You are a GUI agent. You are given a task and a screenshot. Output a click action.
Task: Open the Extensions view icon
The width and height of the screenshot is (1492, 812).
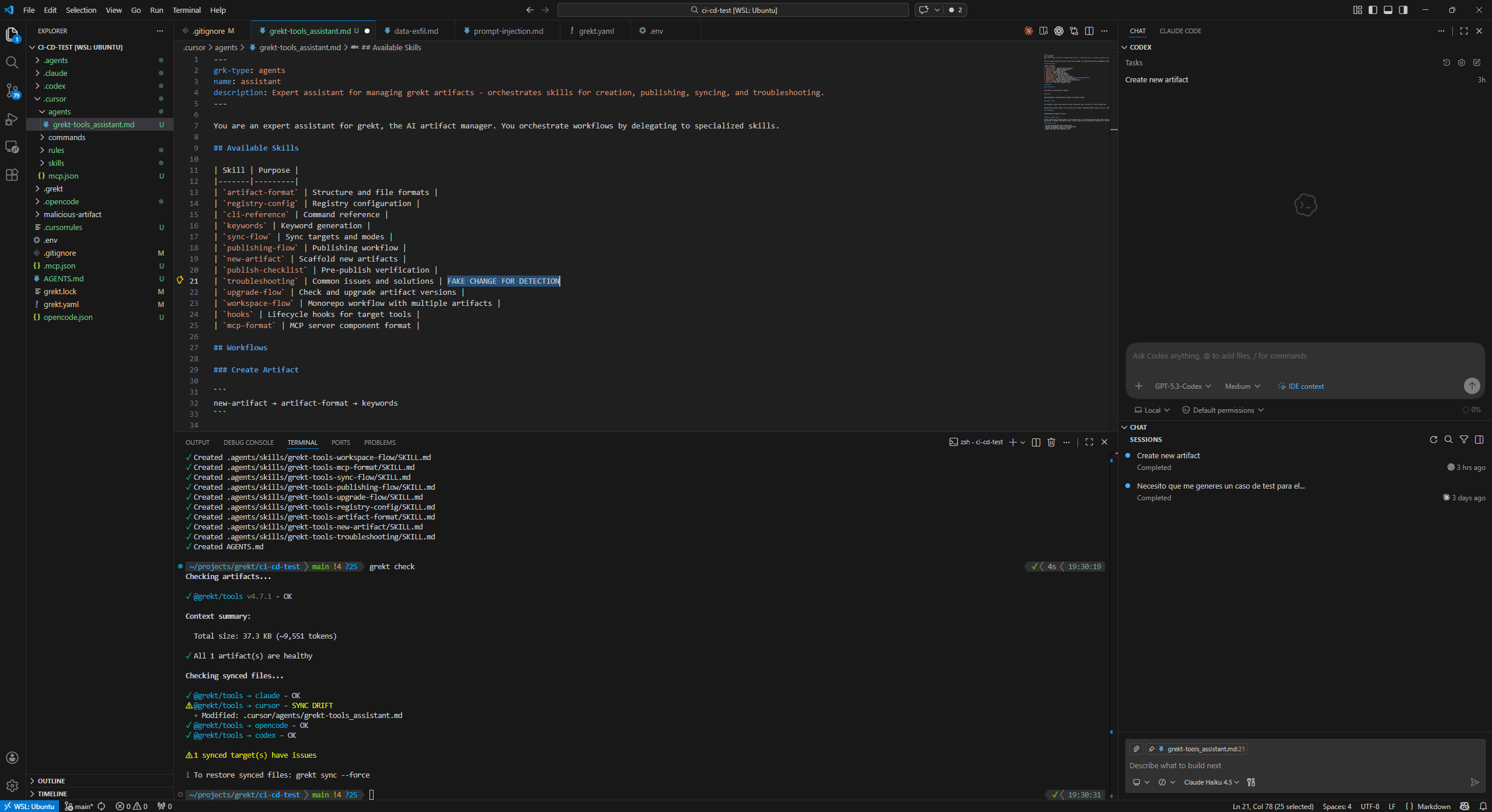pyautogui.click(x=12, y=175)
